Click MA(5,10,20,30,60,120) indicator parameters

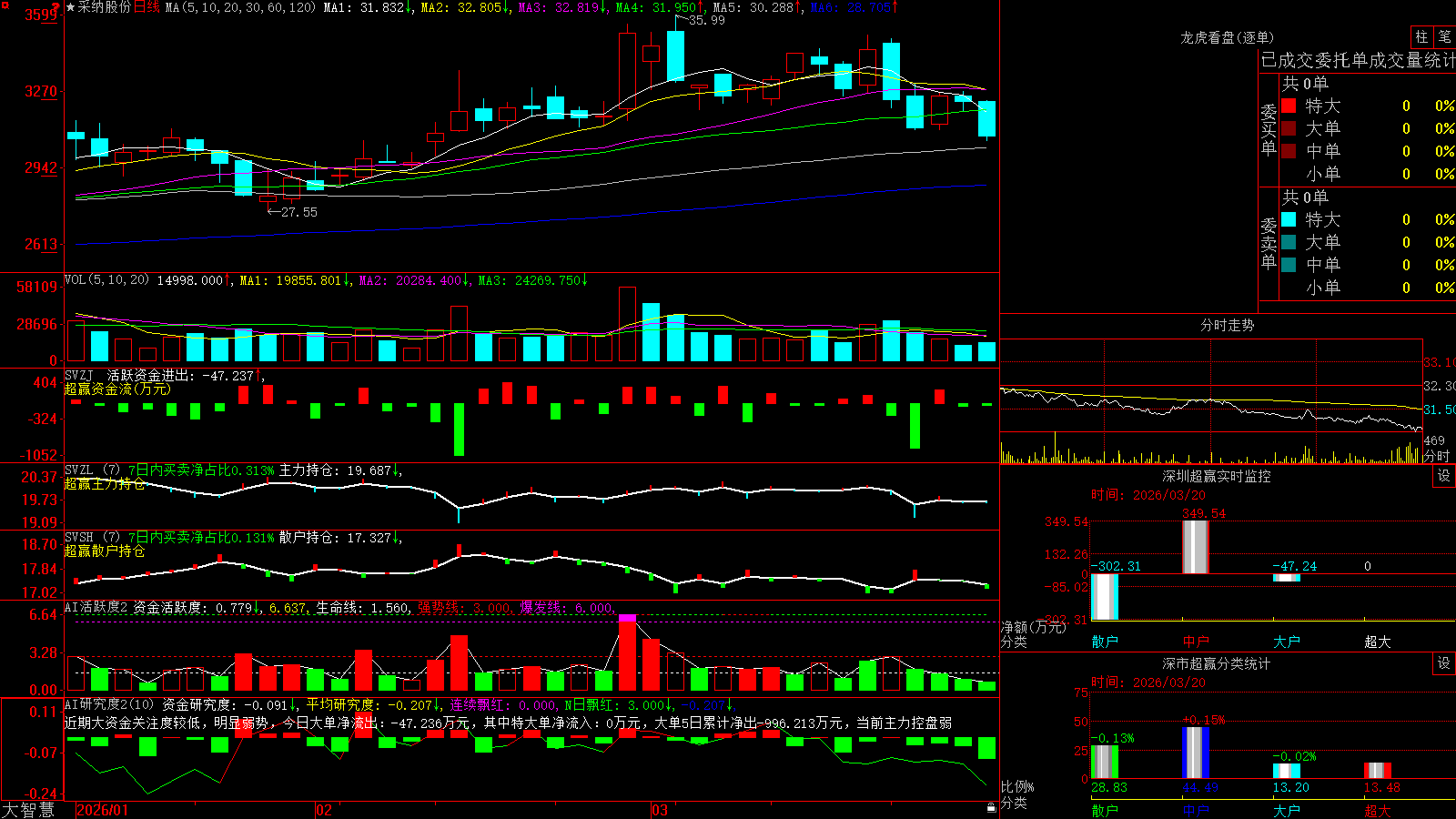coord(240,7)
